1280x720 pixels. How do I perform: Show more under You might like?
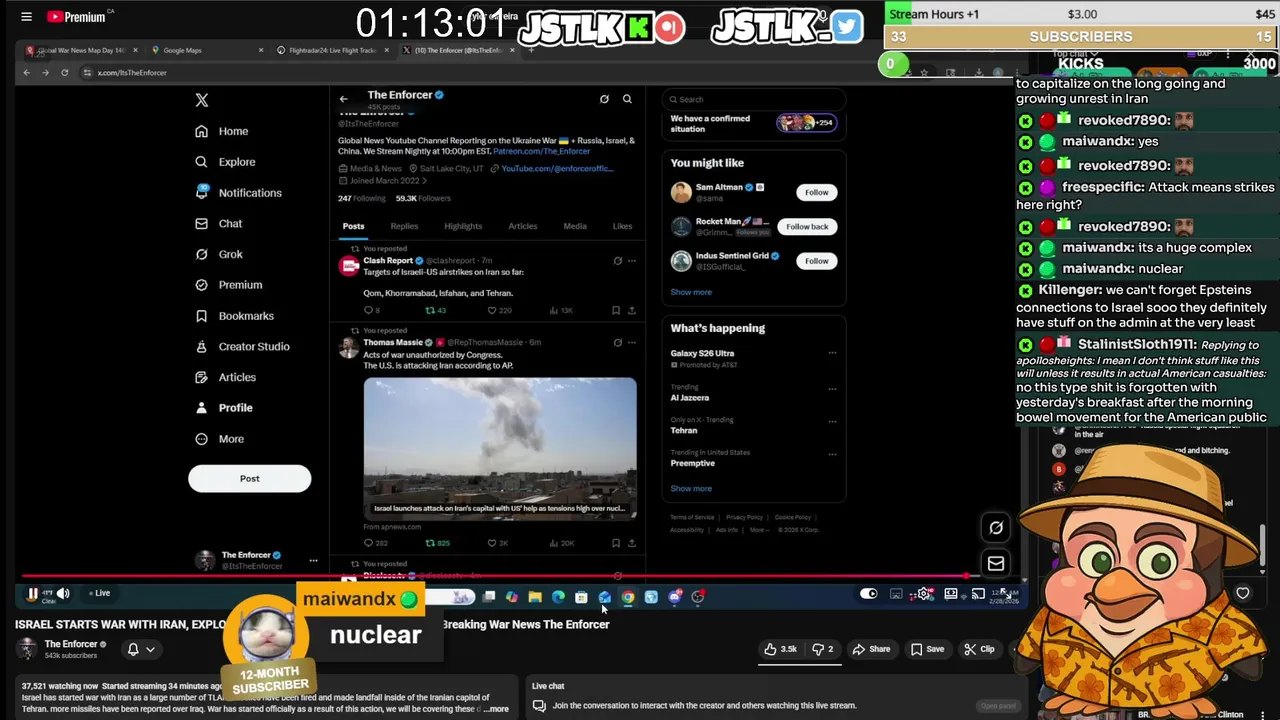pyautogui.click(x=691, y=292)
